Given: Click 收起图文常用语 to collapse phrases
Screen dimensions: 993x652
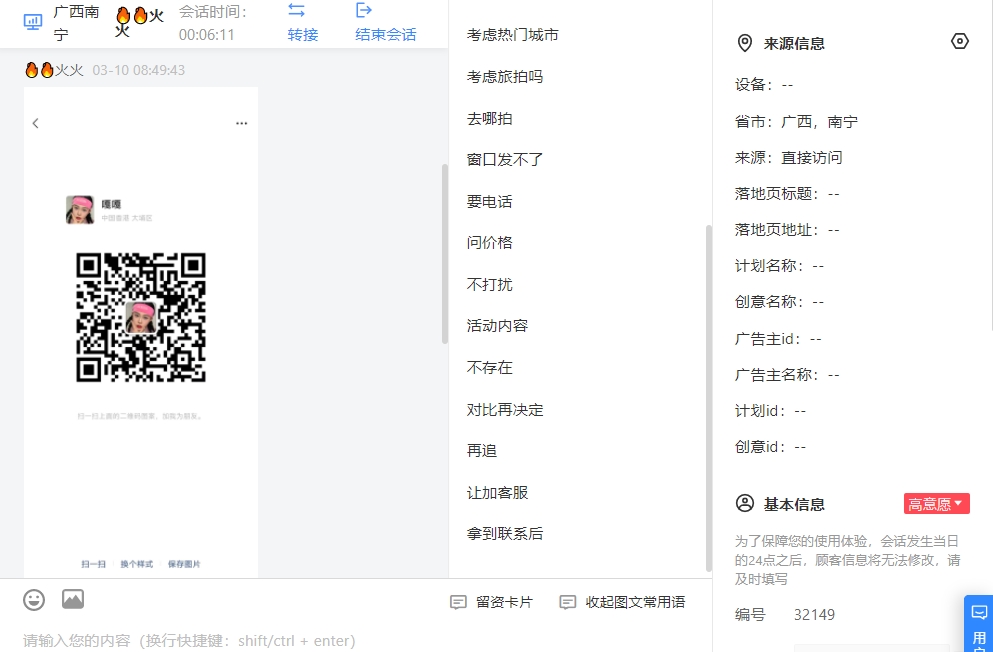Looking at the screenshot, I should pyautogui.click(x=622, y=602).
